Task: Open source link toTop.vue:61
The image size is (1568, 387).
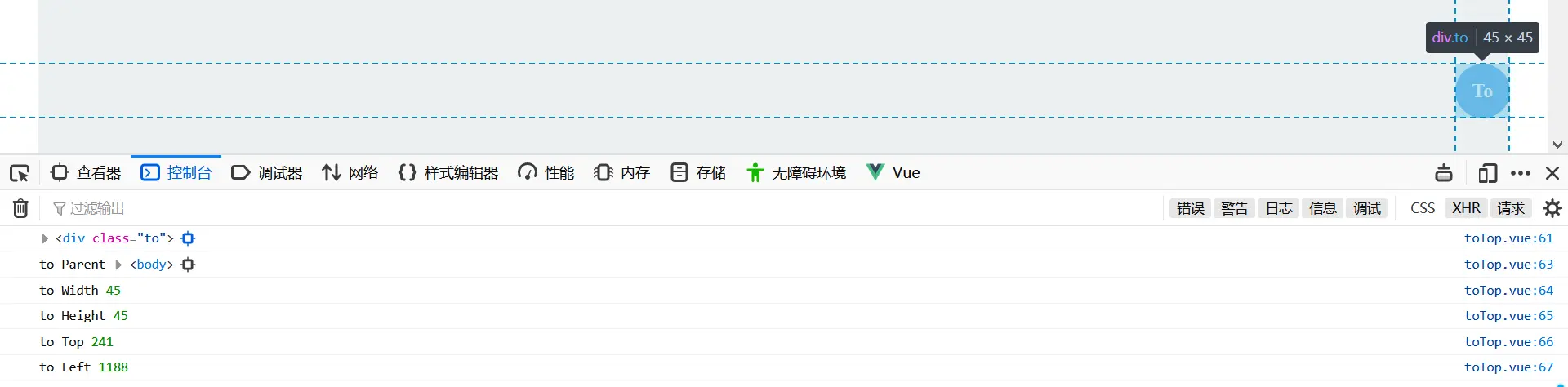Action: point(1508,238)
